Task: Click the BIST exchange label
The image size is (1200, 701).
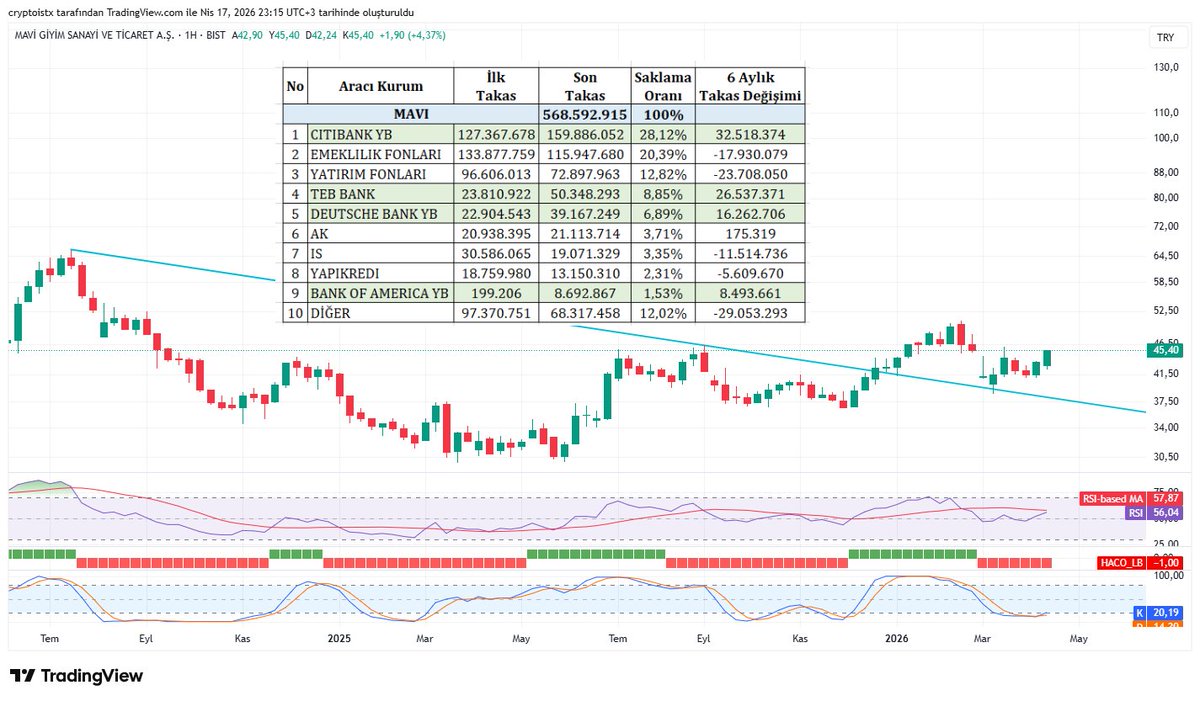Action: coord(216,35)
